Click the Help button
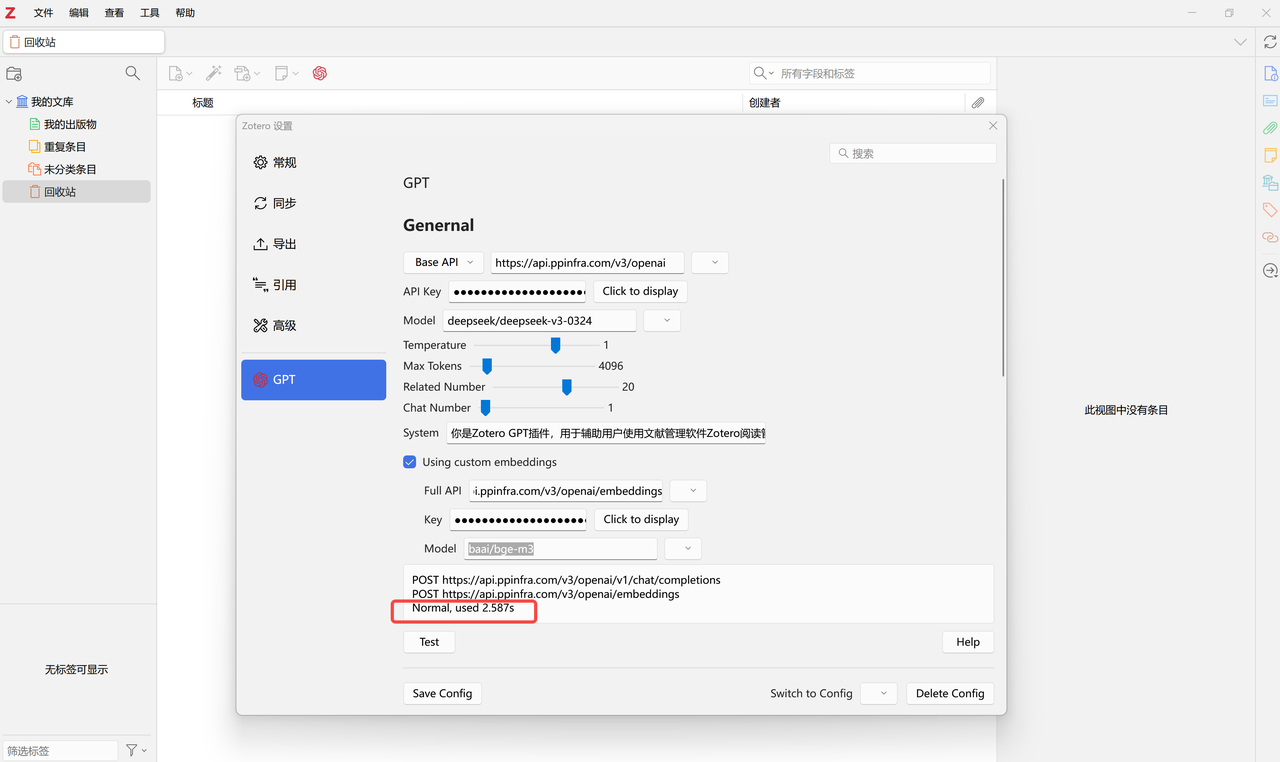 [968, 642]
